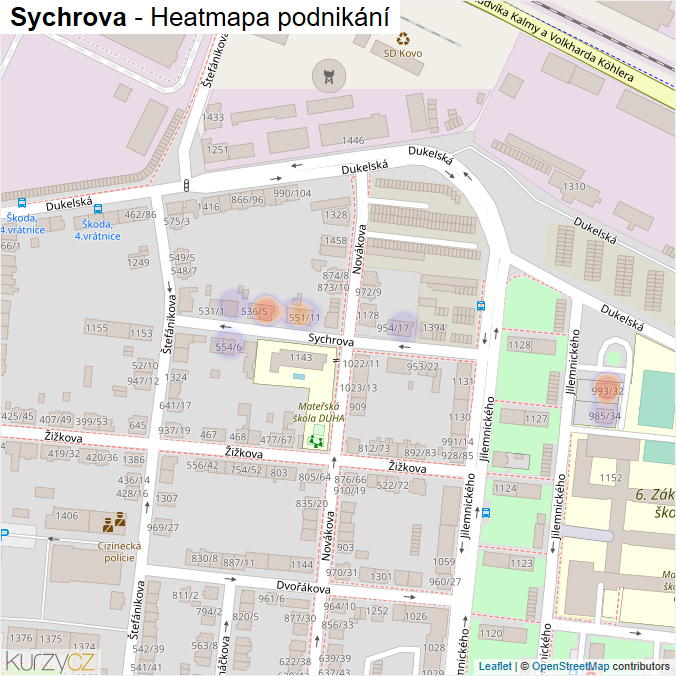Click building number 1251
Screen dimensions: 676x676
(x=217, y=150)
